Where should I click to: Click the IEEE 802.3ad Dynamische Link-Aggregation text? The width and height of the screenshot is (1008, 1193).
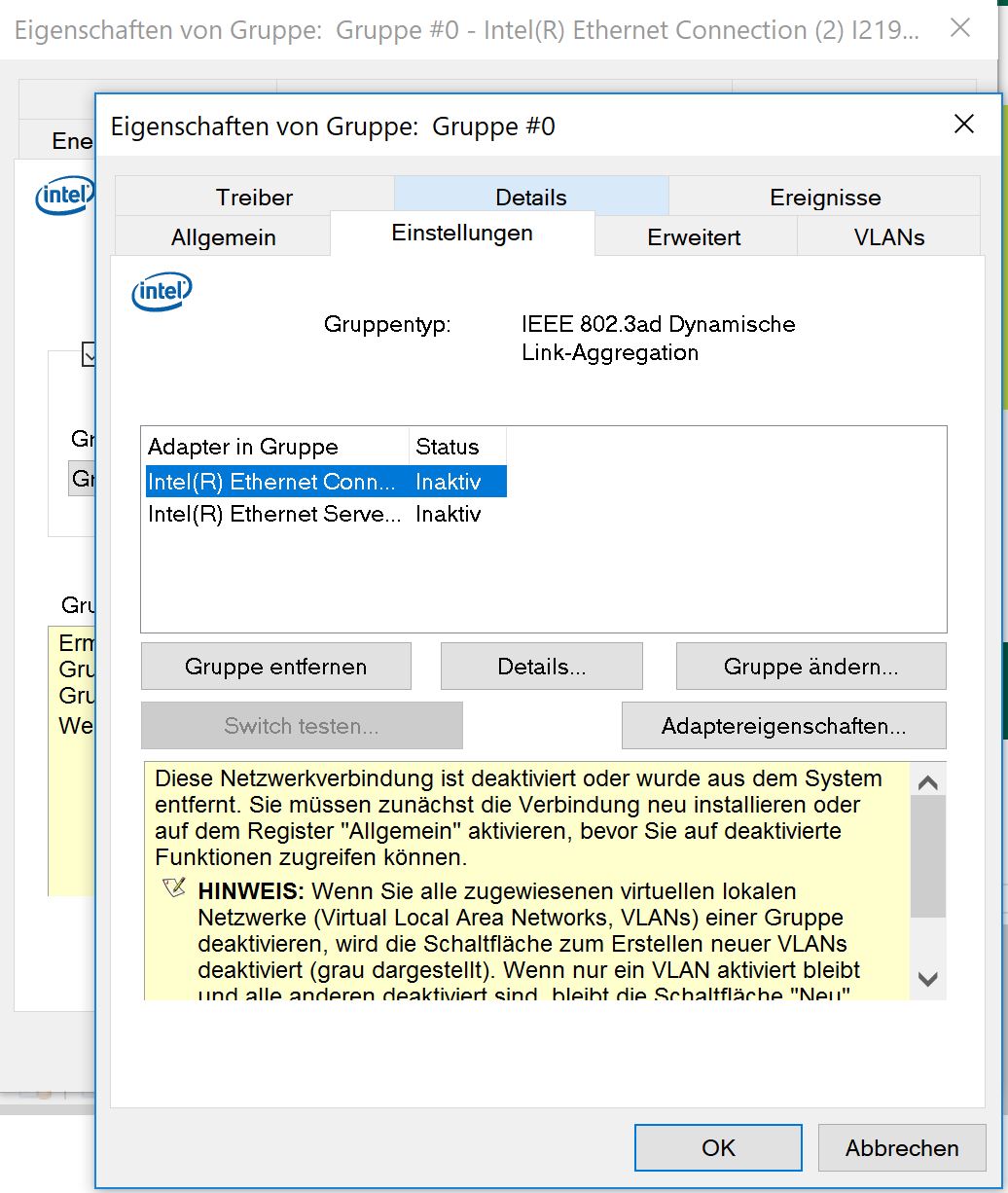coord(659,338)
